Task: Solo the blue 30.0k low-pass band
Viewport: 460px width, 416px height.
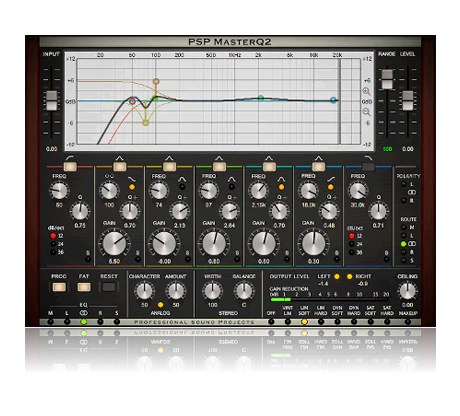Action: (386, 259)
